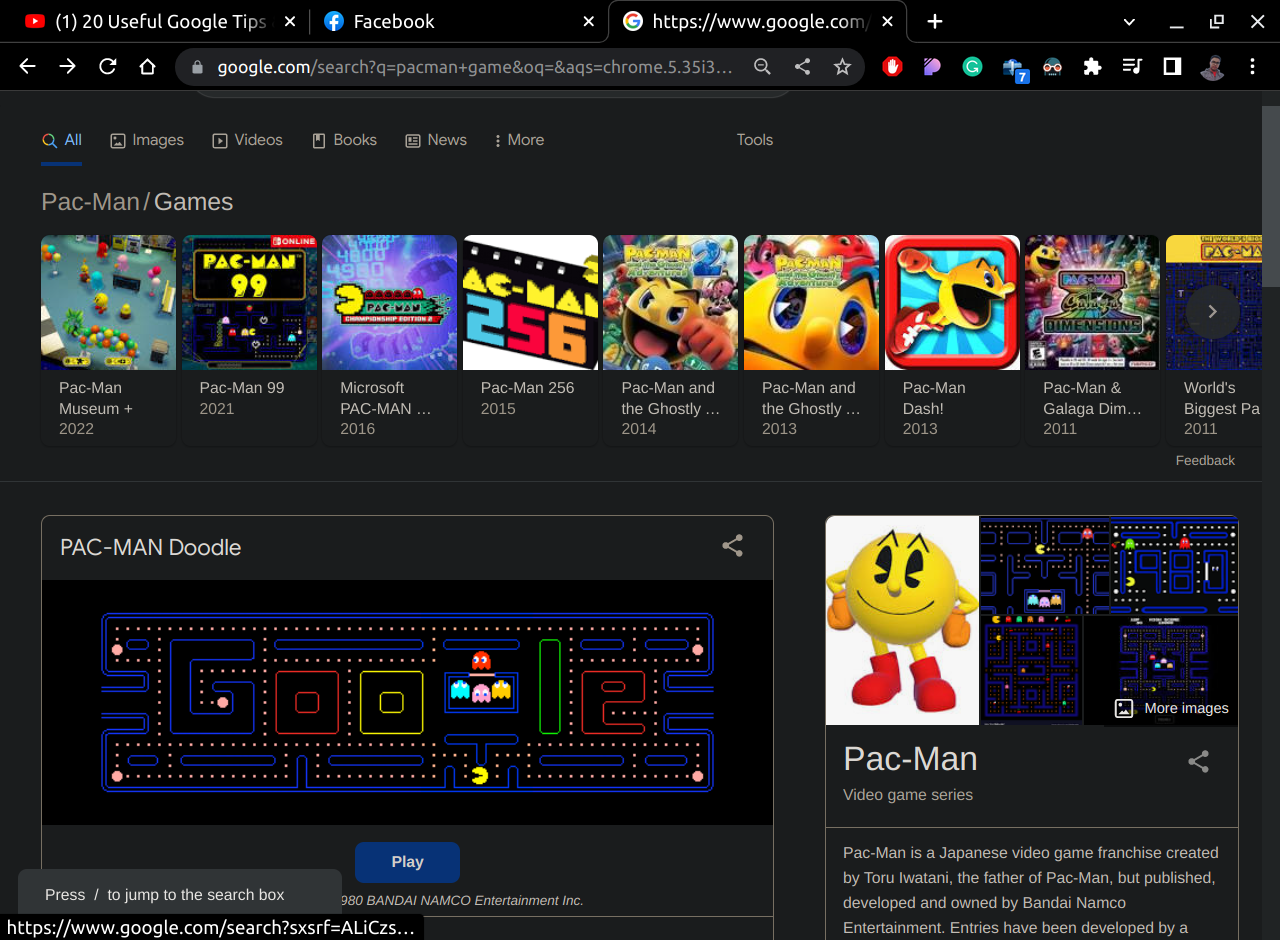Reload the Google search page
The width and height of the screenshot is (1280, 940).
click(107, 67)
